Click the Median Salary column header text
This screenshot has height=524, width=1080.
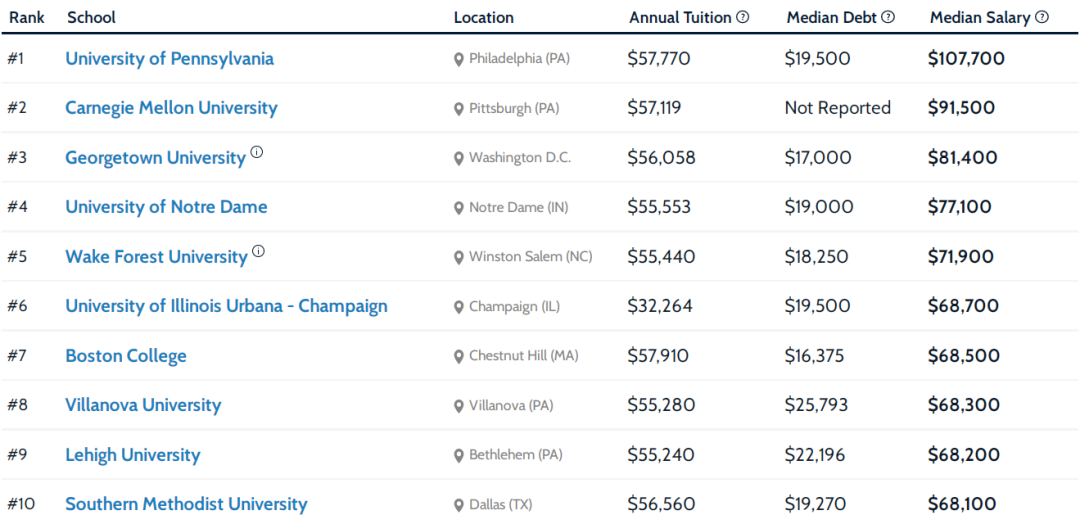point(980,17)
